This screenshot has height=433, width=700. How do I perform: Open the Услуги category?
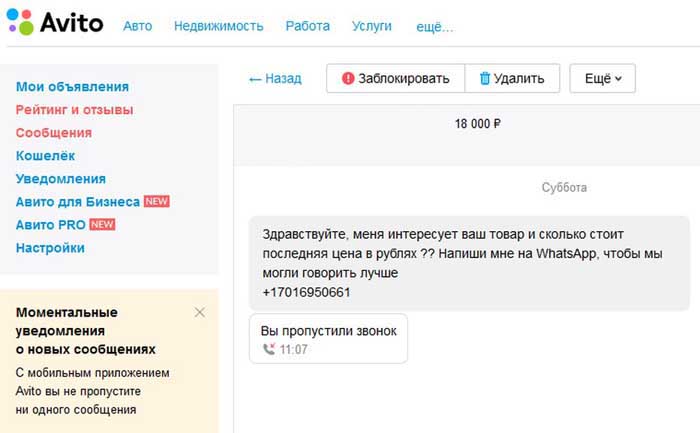(371, 26)
